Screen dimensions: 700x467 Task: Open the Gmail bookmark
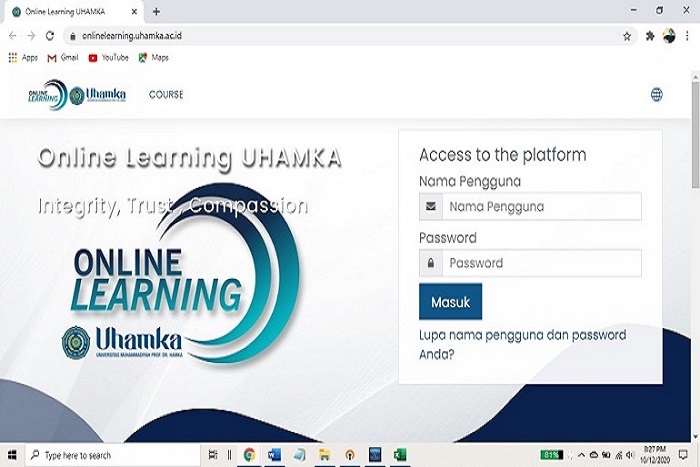pyautogui.click(x=62, y=58)
